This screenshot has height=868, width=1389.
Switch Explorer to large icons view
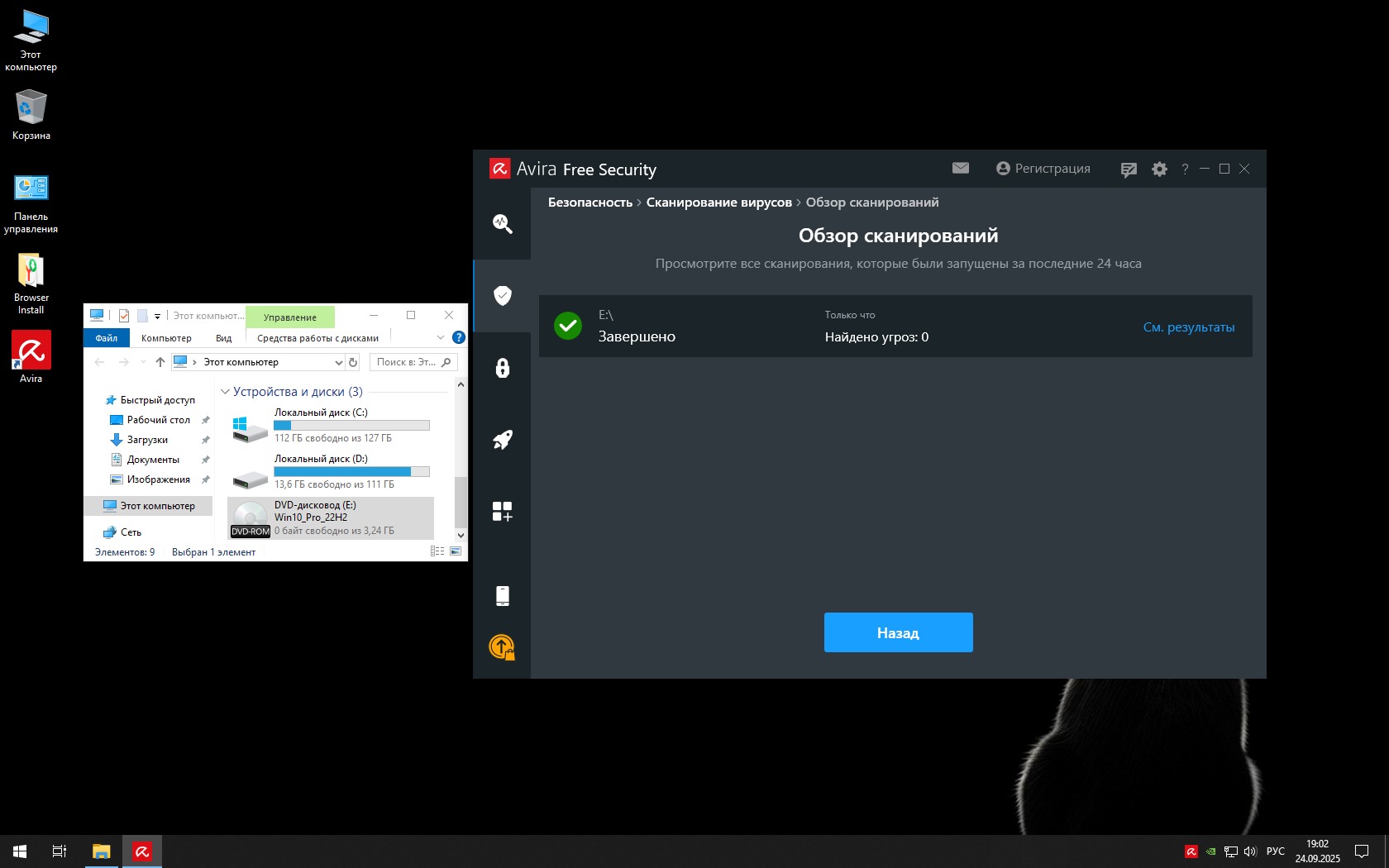[456, 551]
